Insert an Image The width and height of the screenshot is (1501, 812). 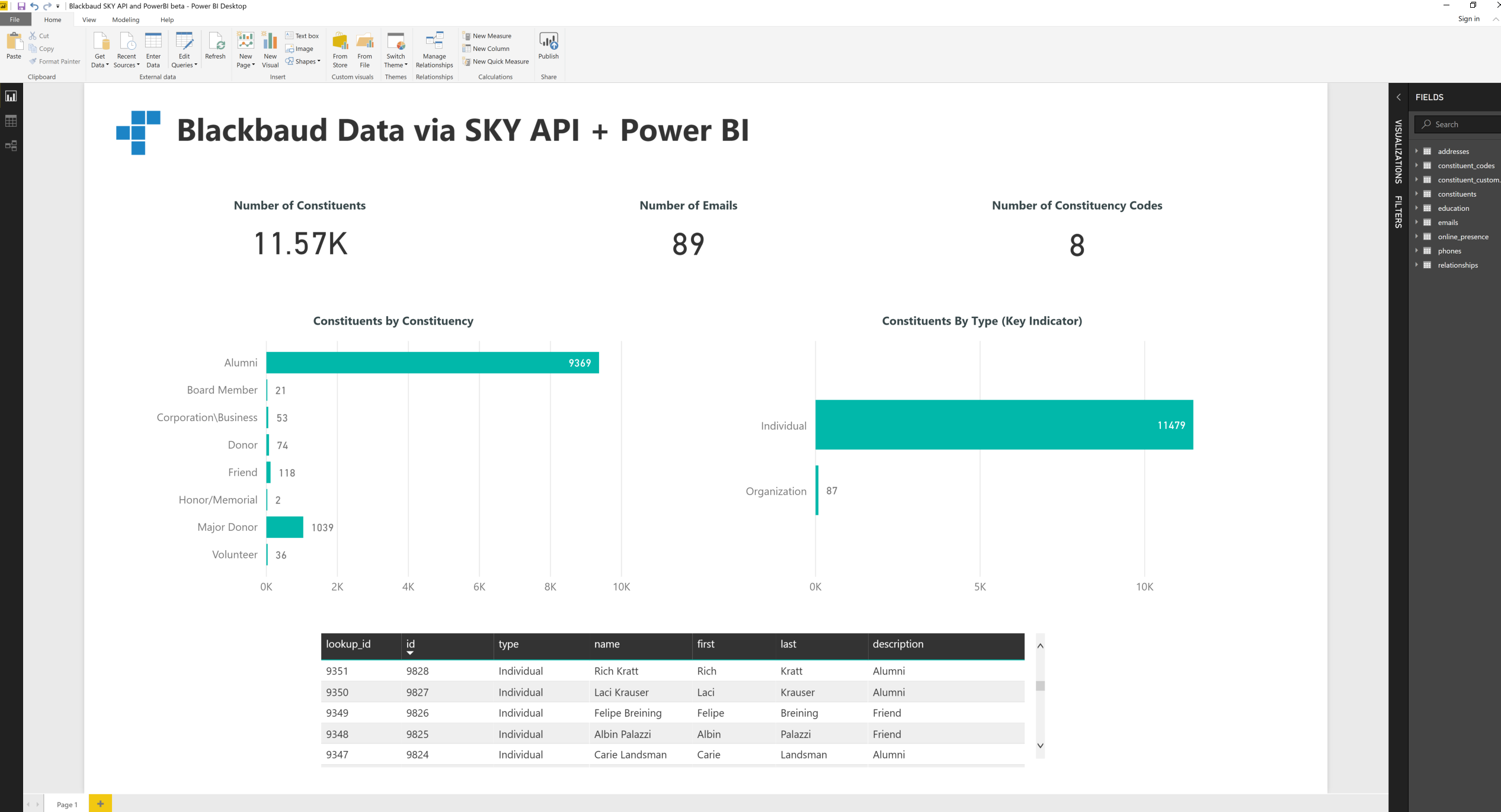click(x=300, y=49)
